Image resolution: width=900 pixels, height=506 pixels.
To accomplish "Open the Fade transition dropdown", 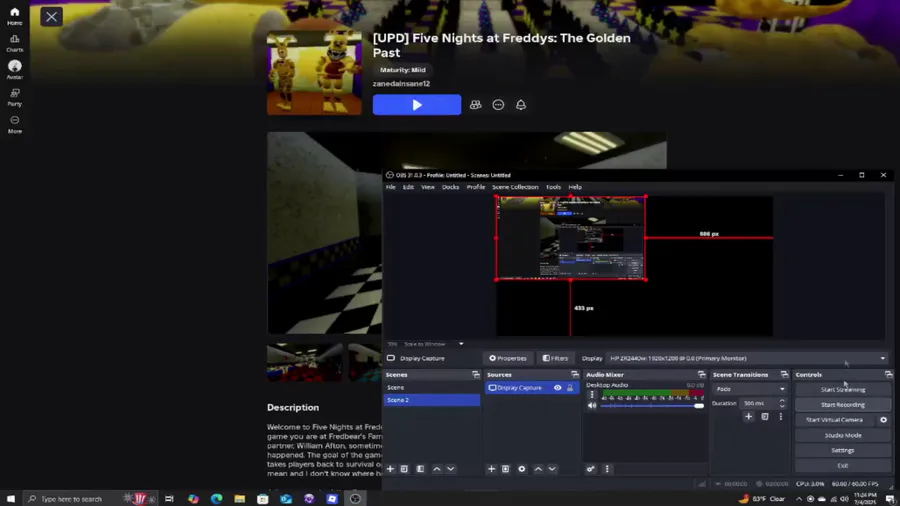I will click(750, 389).
